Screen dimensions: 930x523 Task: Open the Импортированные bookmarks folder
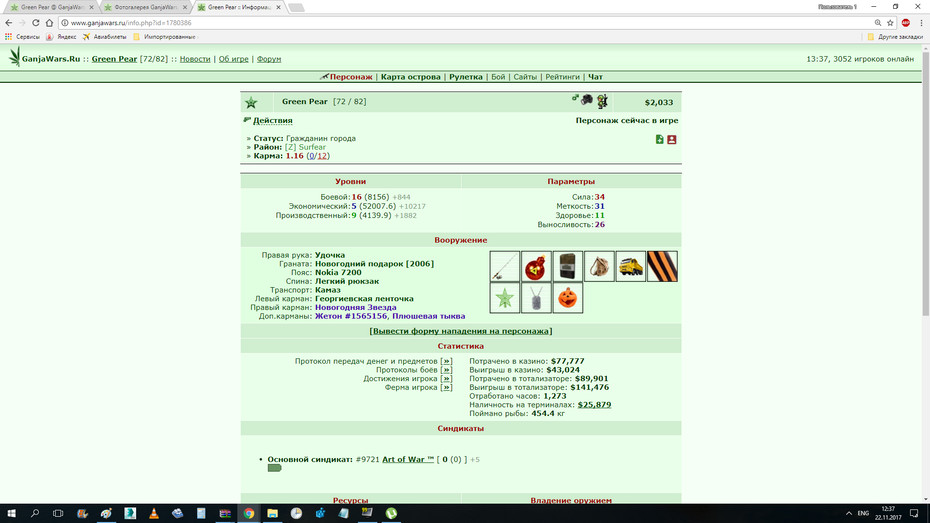pyautogui.click(x=164, y=37)
